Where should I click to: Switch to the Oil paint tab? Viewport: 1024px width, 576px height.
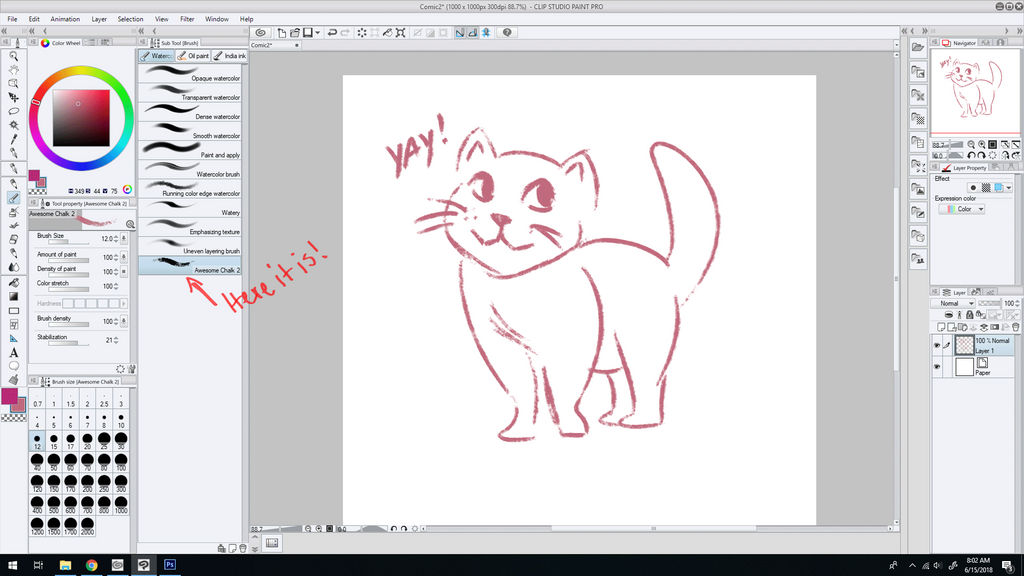[193, 56]
